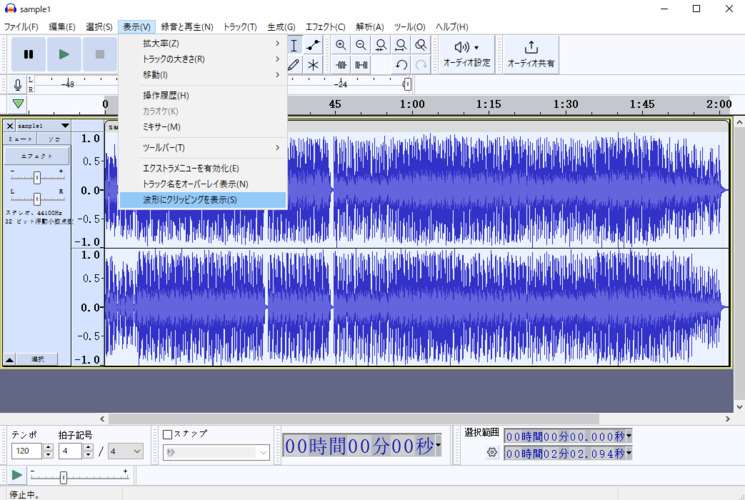Click the record meter microphone icon
This screenshot has width=745, height=500.
(x=18, y=86)
